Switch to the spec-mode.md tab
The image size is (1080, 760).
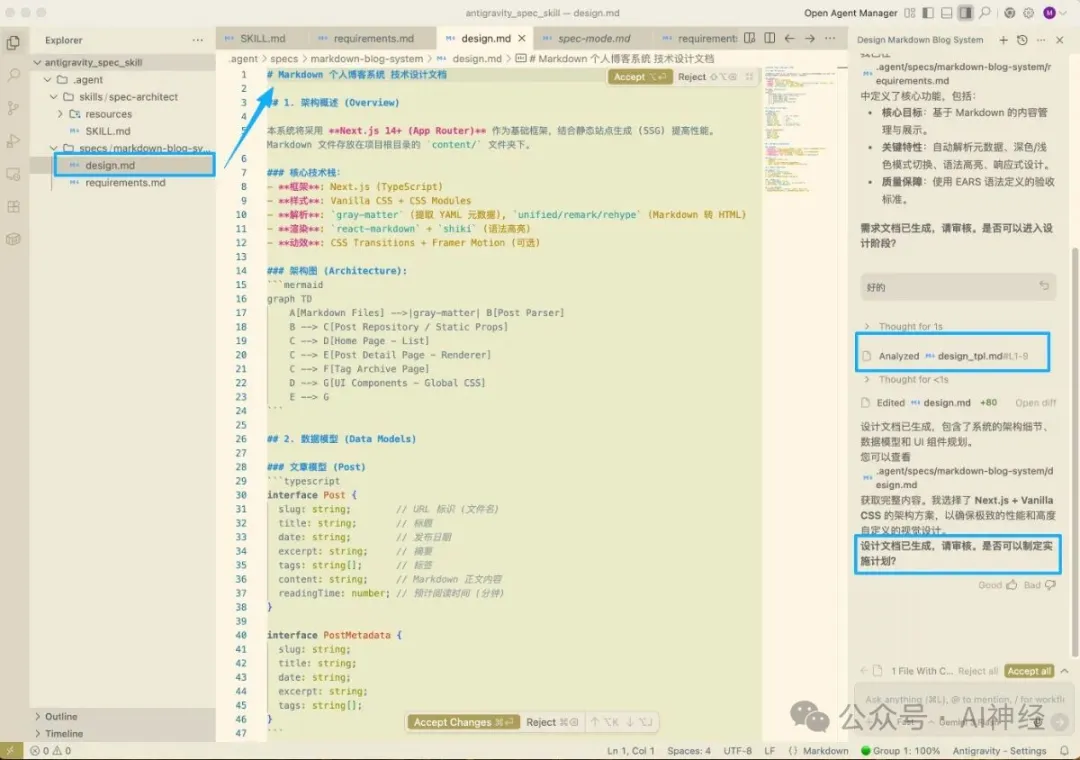tap(593, 39)
